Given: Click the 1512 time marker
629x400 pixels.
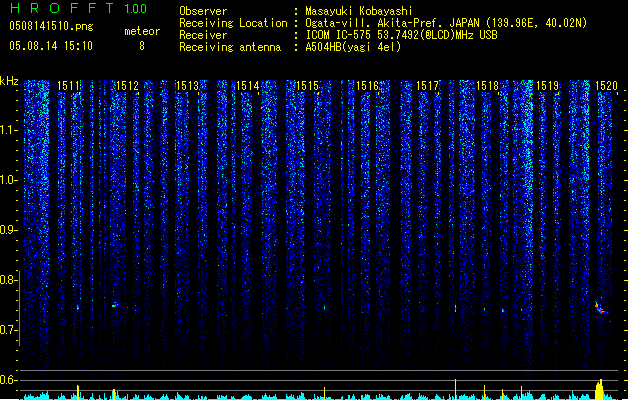Looking at the screenshot, I should click(x=127, y=86).
